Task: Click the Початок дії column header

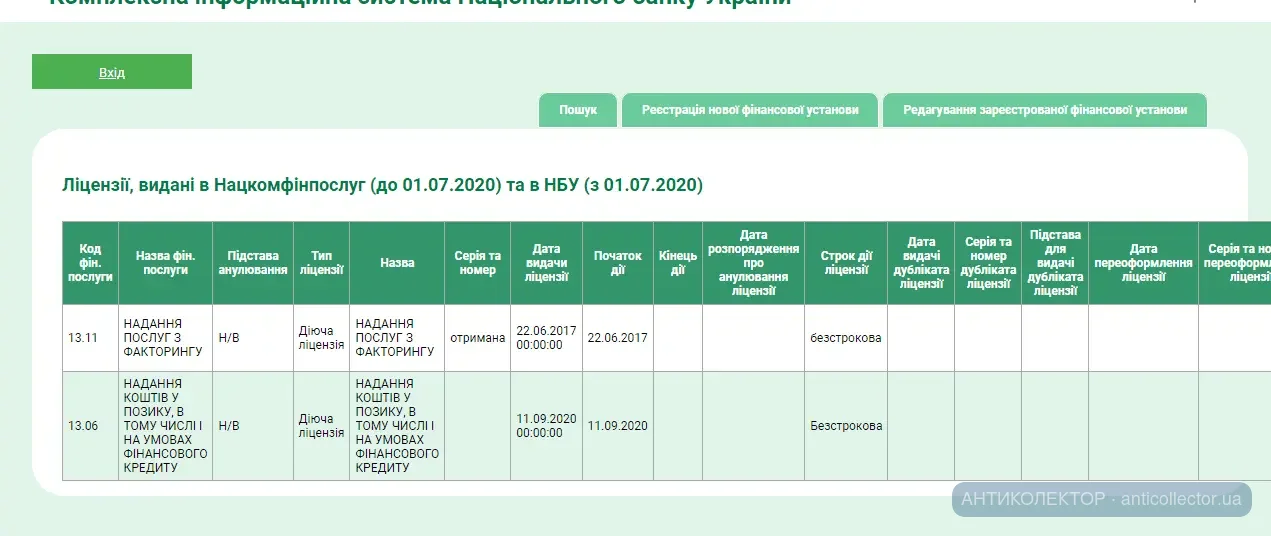Action: [x=617, y=263]
